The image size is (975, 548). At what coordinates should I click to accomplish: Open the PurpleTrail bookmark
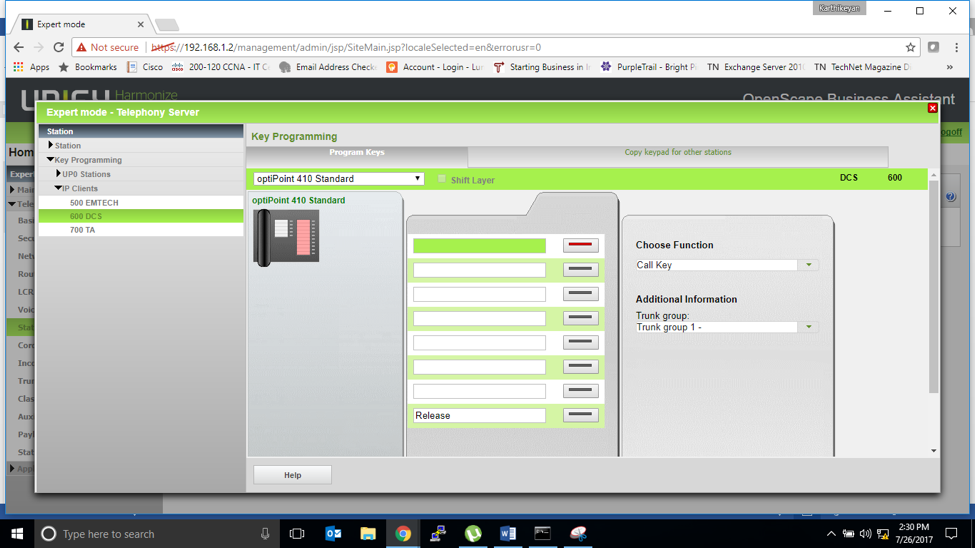click(649, 67)
